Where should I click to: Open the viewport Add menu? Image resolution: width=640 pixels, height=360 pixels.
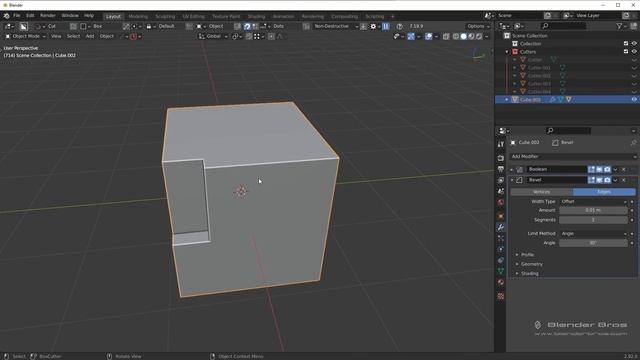click(x=90, y=36)
